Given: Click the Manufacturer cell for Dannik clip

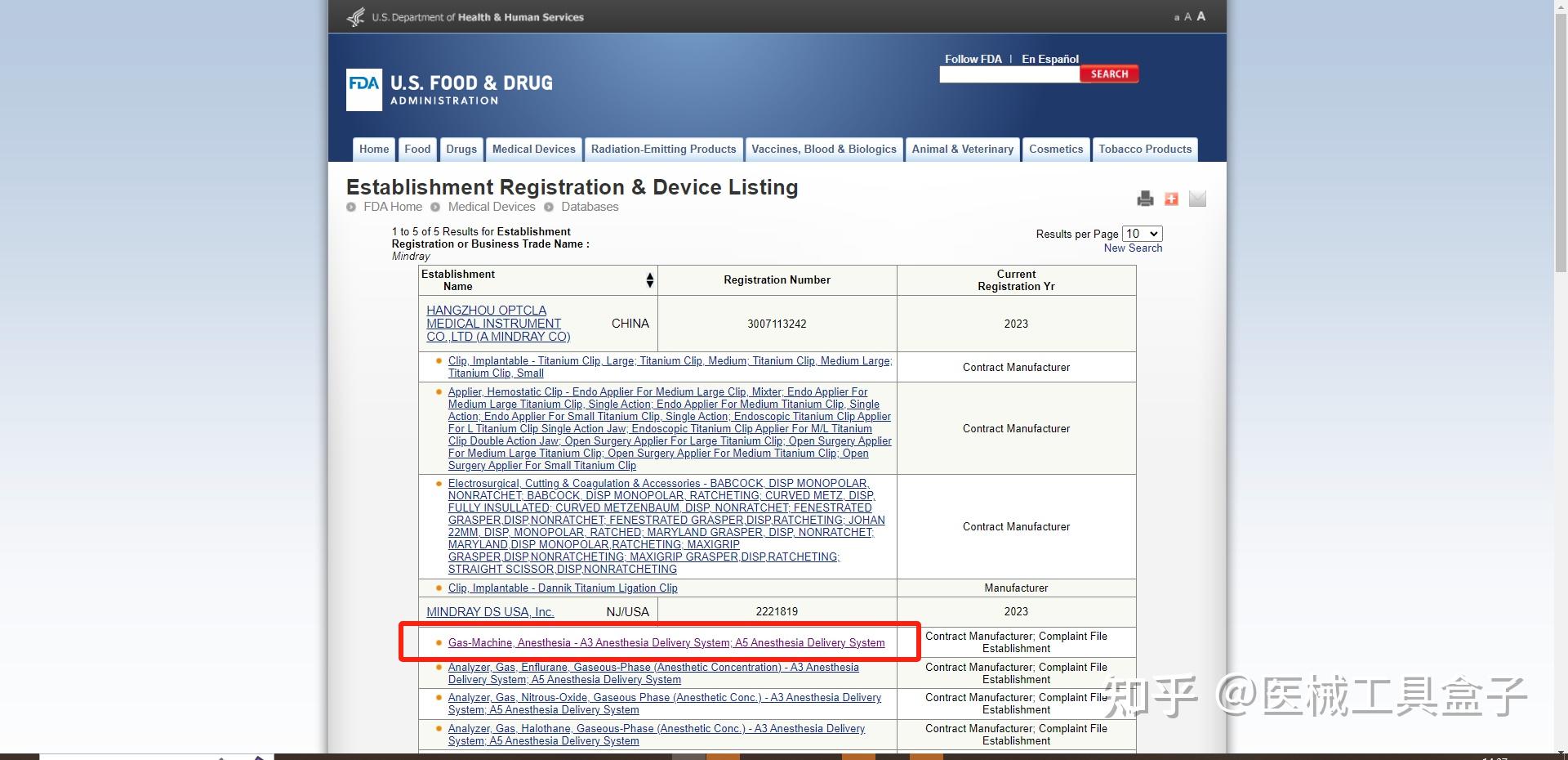Looking at the screenshot, I should click(1016, 588).
